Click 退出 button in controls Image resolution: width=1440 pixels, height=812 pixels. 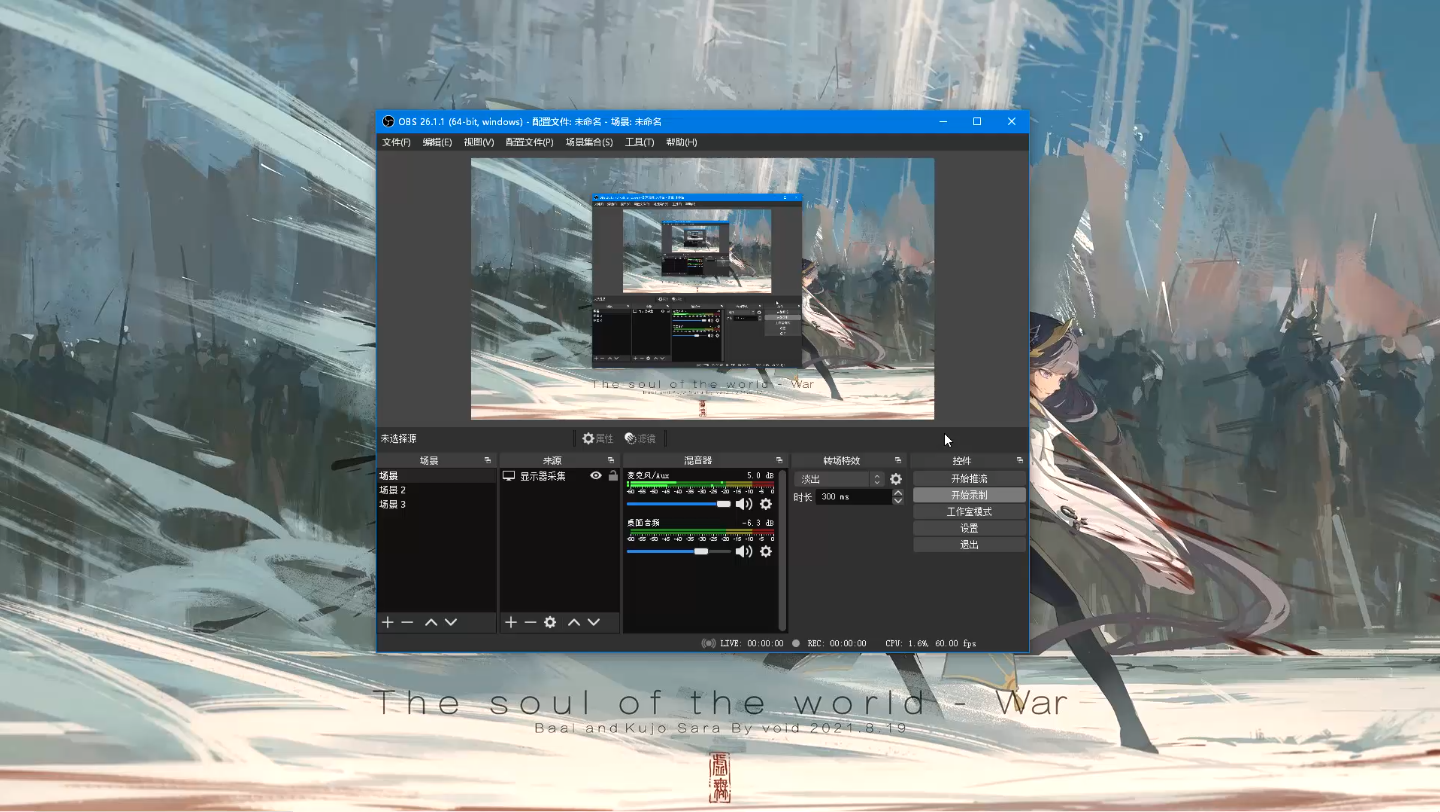pos(969,545)
